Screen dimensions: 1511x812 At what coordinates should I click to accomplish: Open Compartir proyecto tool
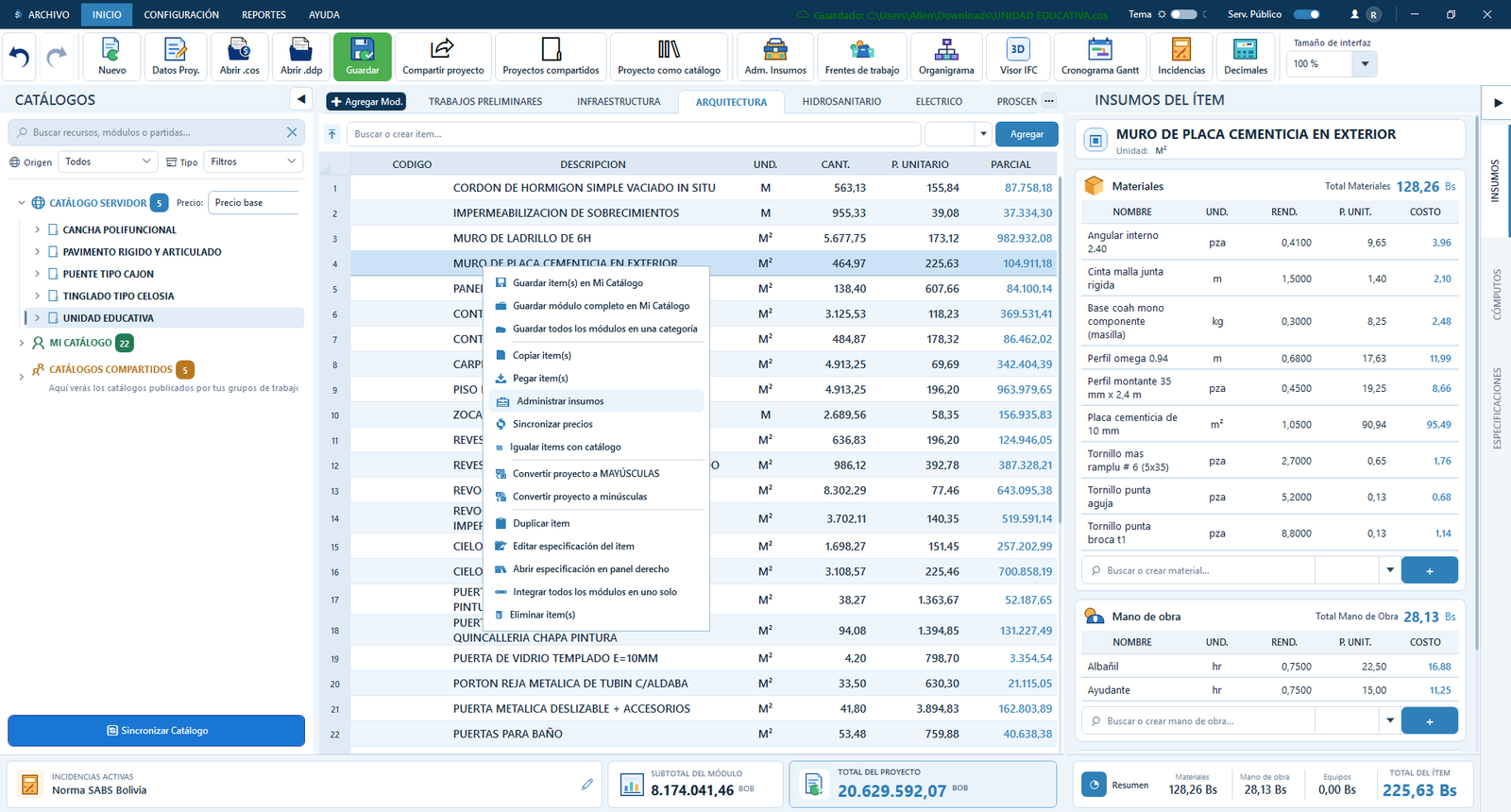click(443, 57)
